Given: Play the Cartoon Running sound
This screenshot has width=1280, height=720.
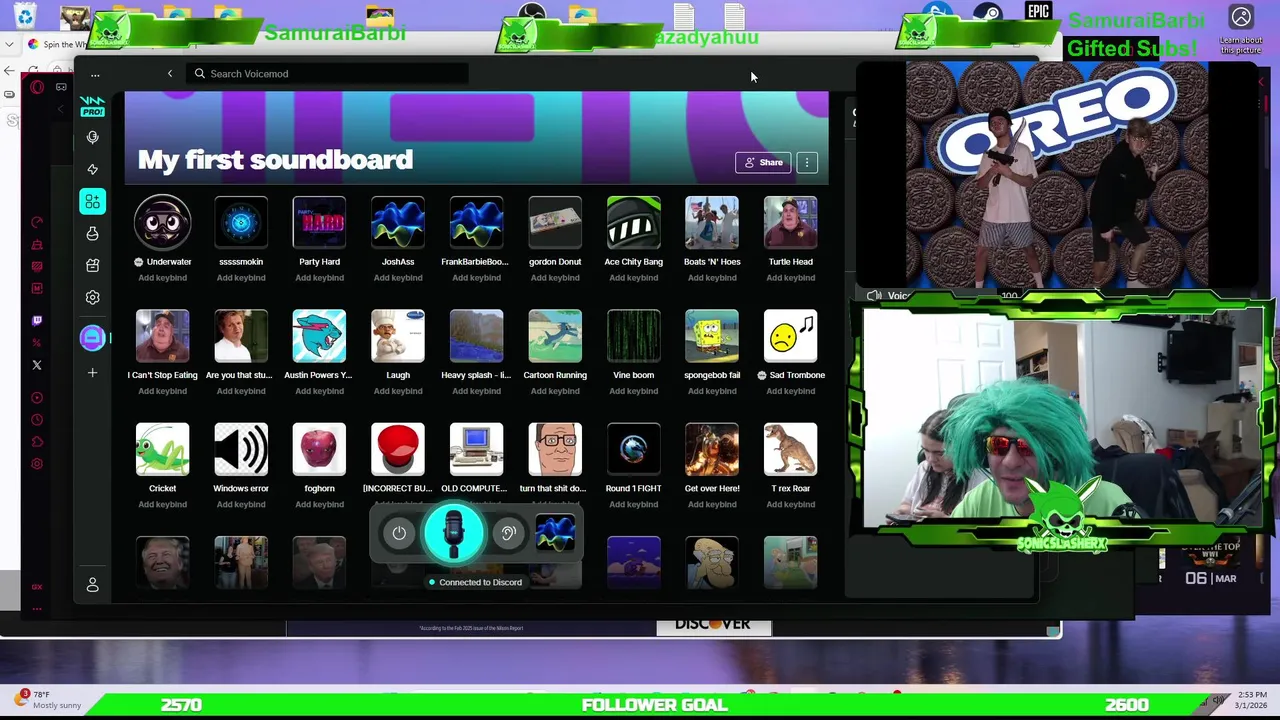Looking at the screenshot, I should (555, 336).
